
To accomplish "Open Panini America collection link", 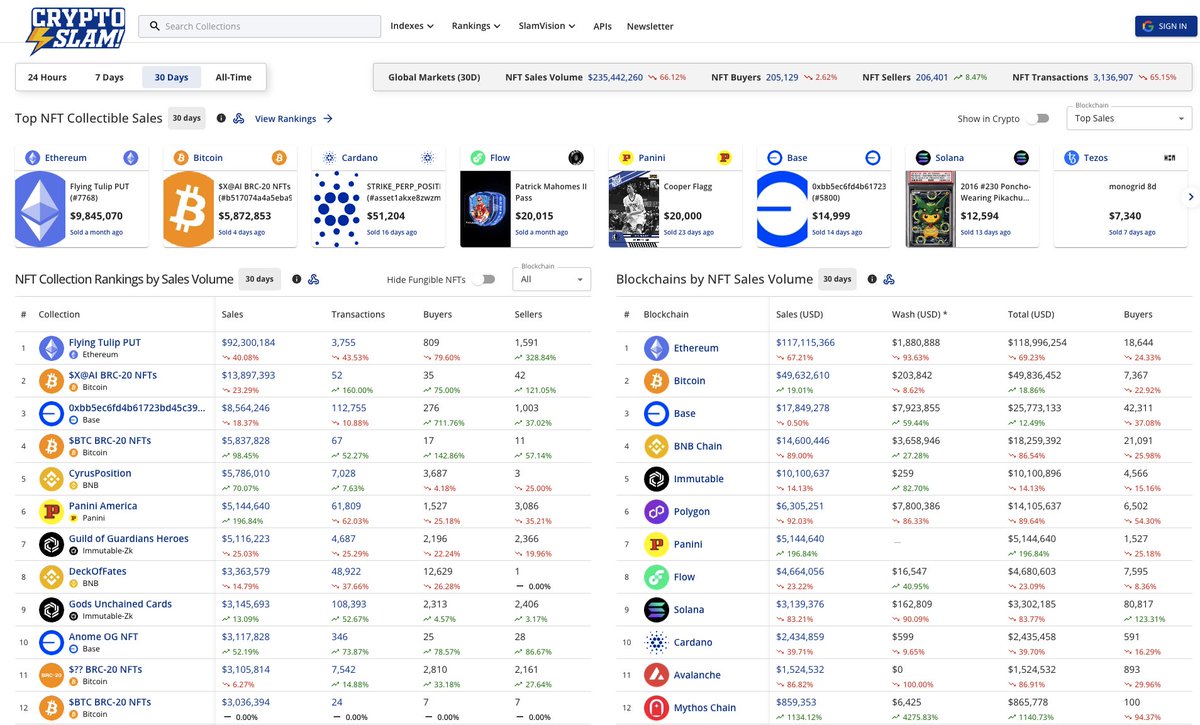I will point(103,506).
